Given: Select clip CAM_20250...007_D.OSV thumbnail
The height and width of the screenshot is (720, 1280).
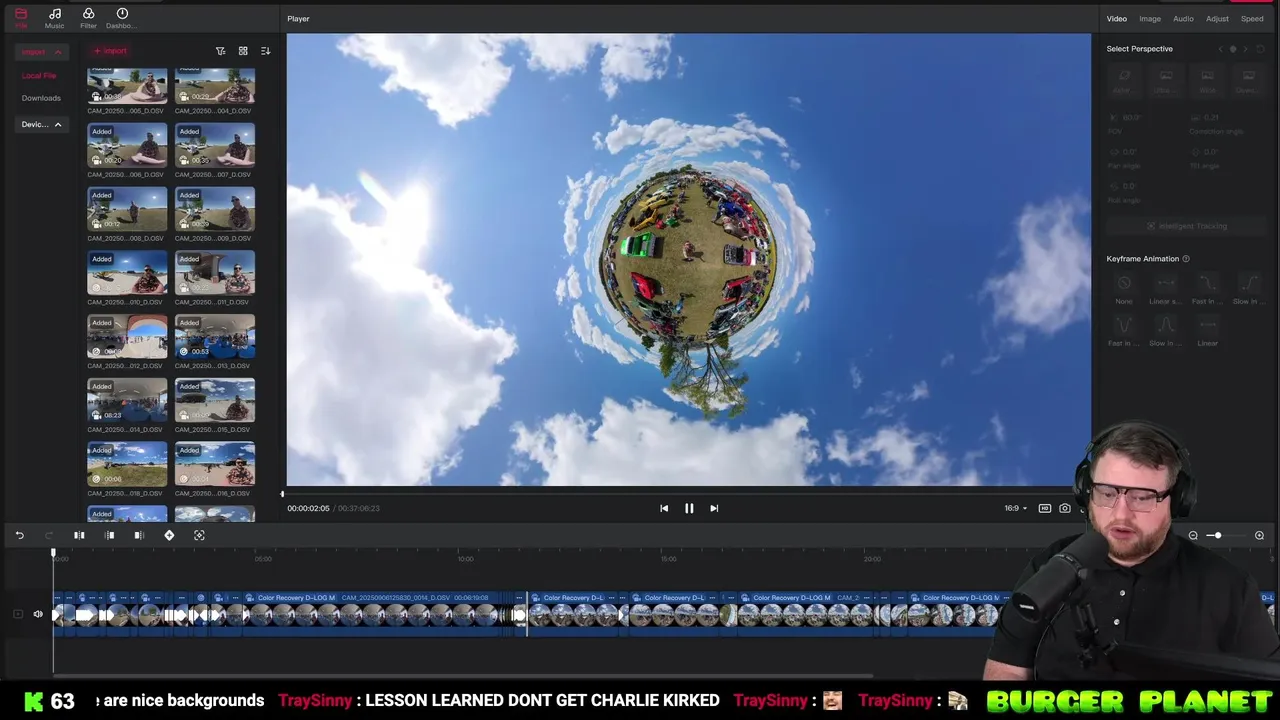Looking at the screenshot, I should tap(215, 145).
